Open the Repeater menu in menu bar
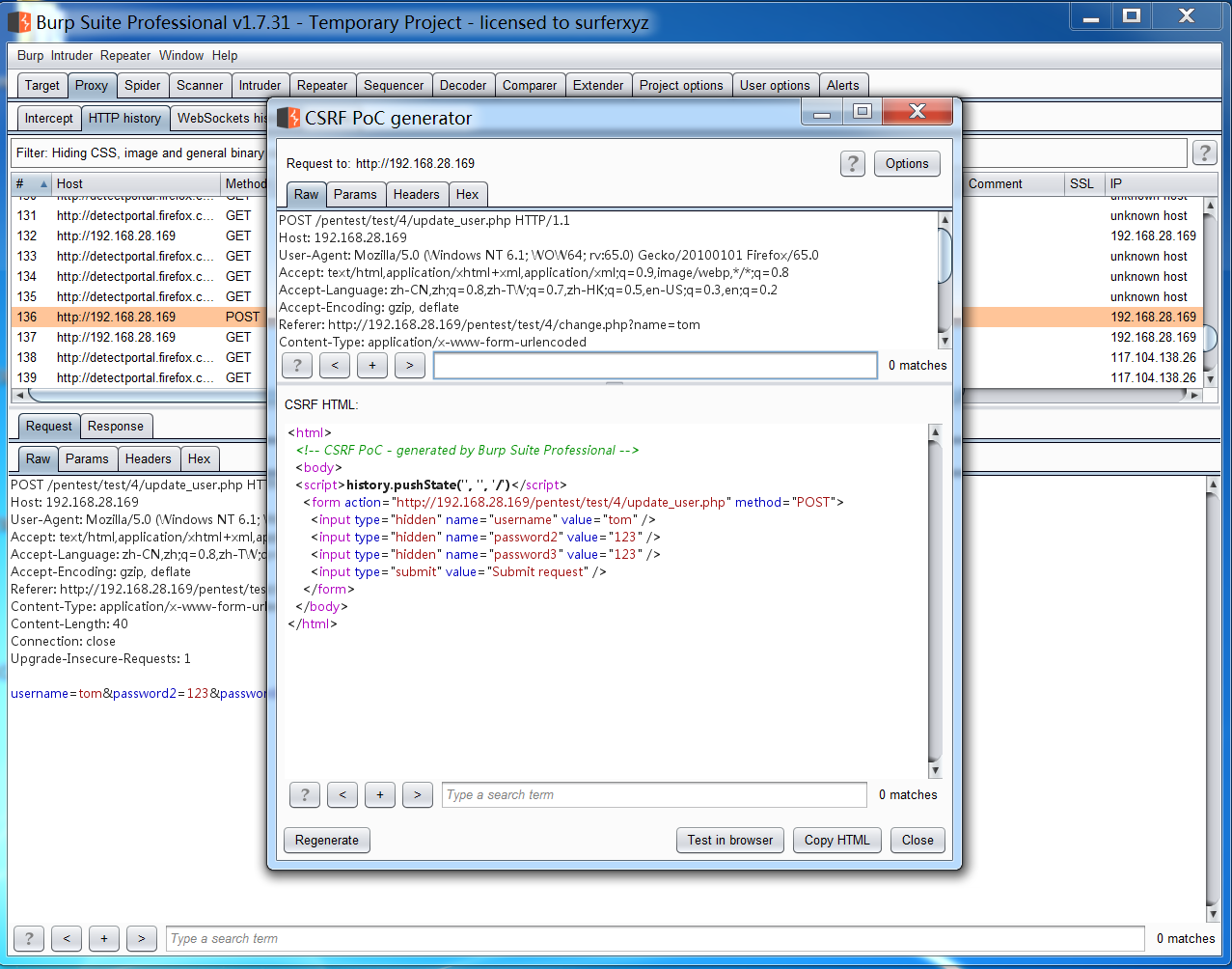This screenshot has width=1232, height=969. [x=125, y=55]
